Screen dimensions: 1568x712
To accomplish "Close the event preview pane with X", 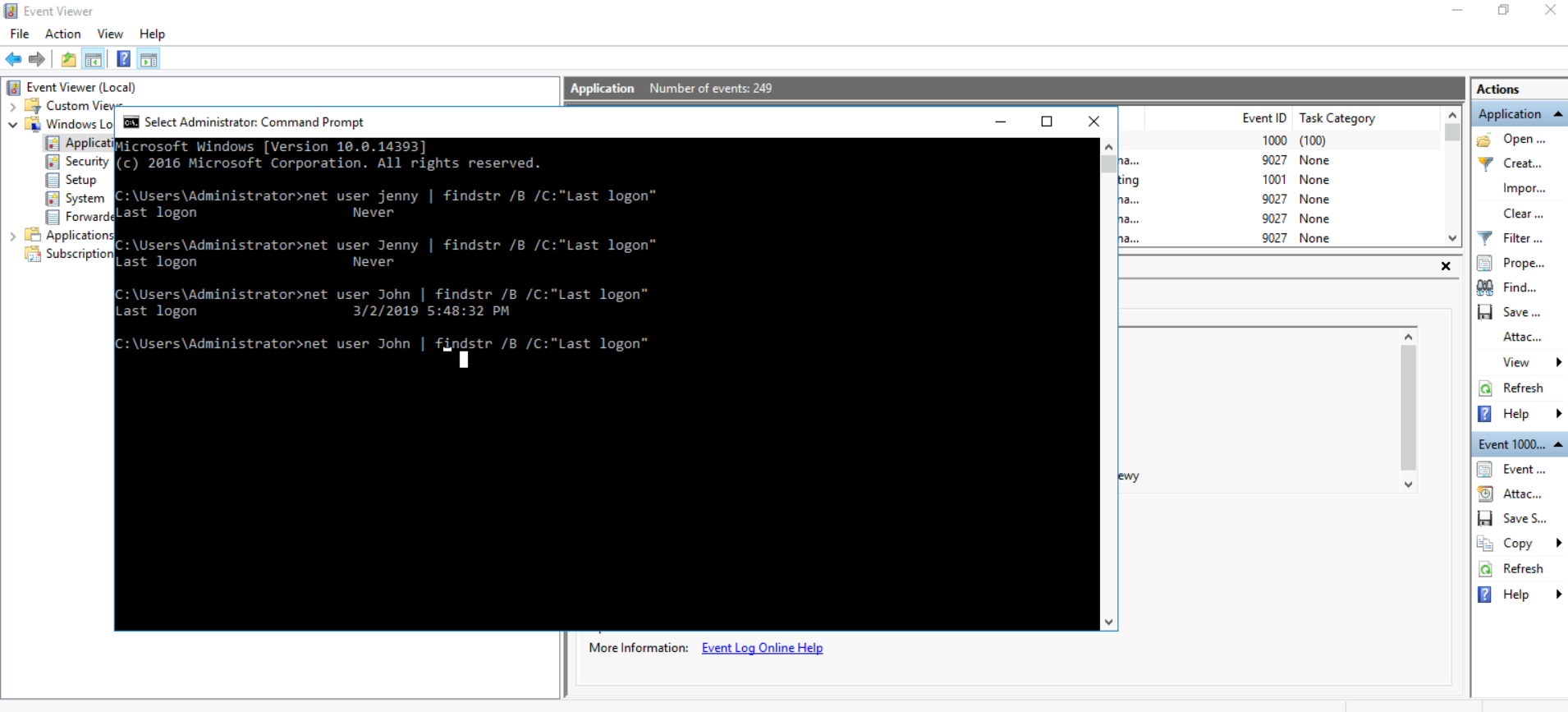I will point(1446,266).
